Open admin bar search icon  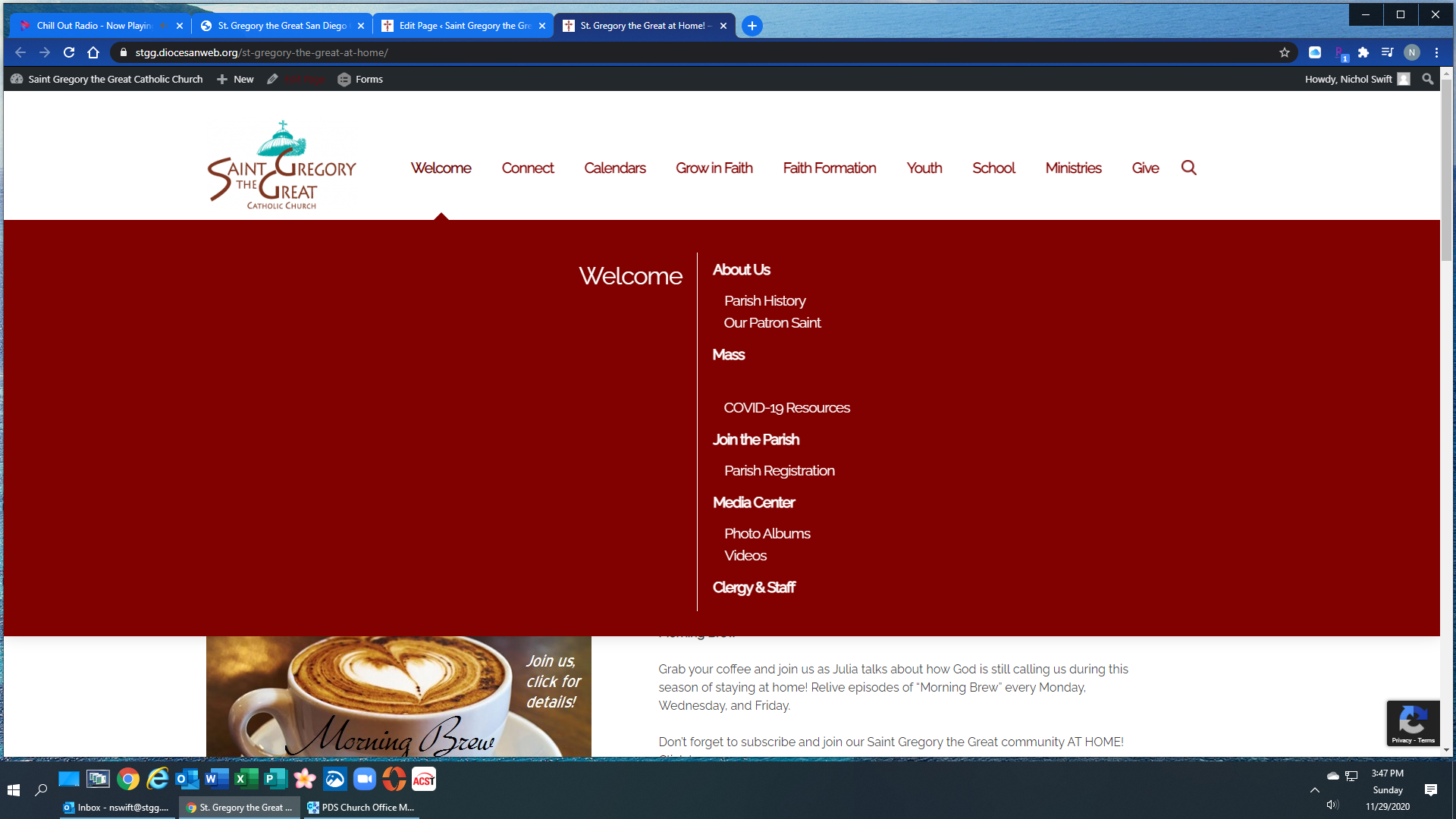click(1427, 79)
